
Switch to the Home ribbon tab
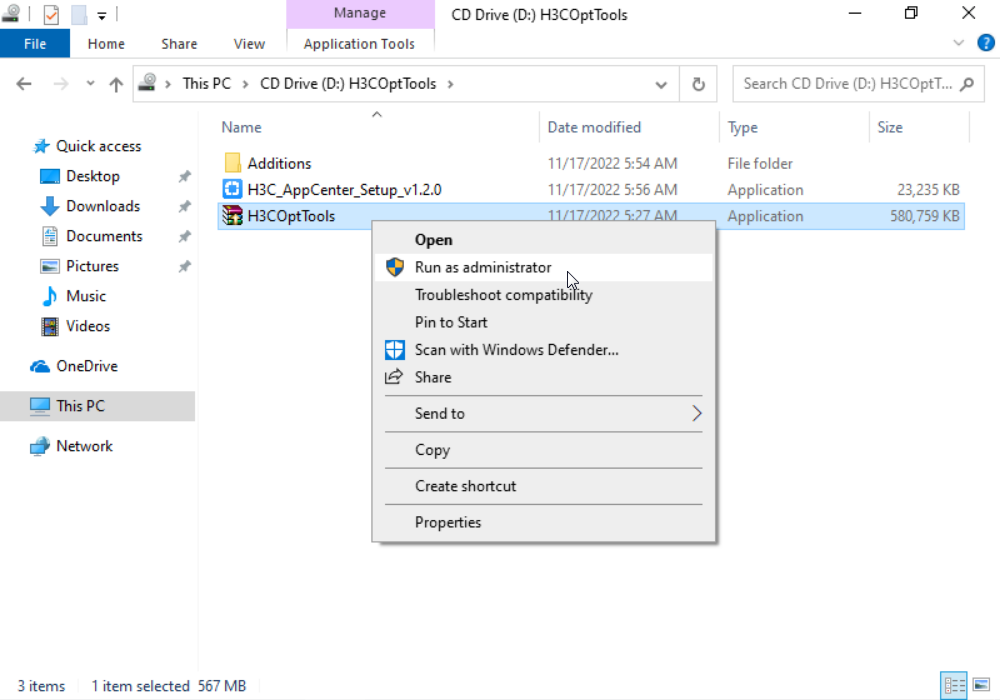tap(106, 44)
